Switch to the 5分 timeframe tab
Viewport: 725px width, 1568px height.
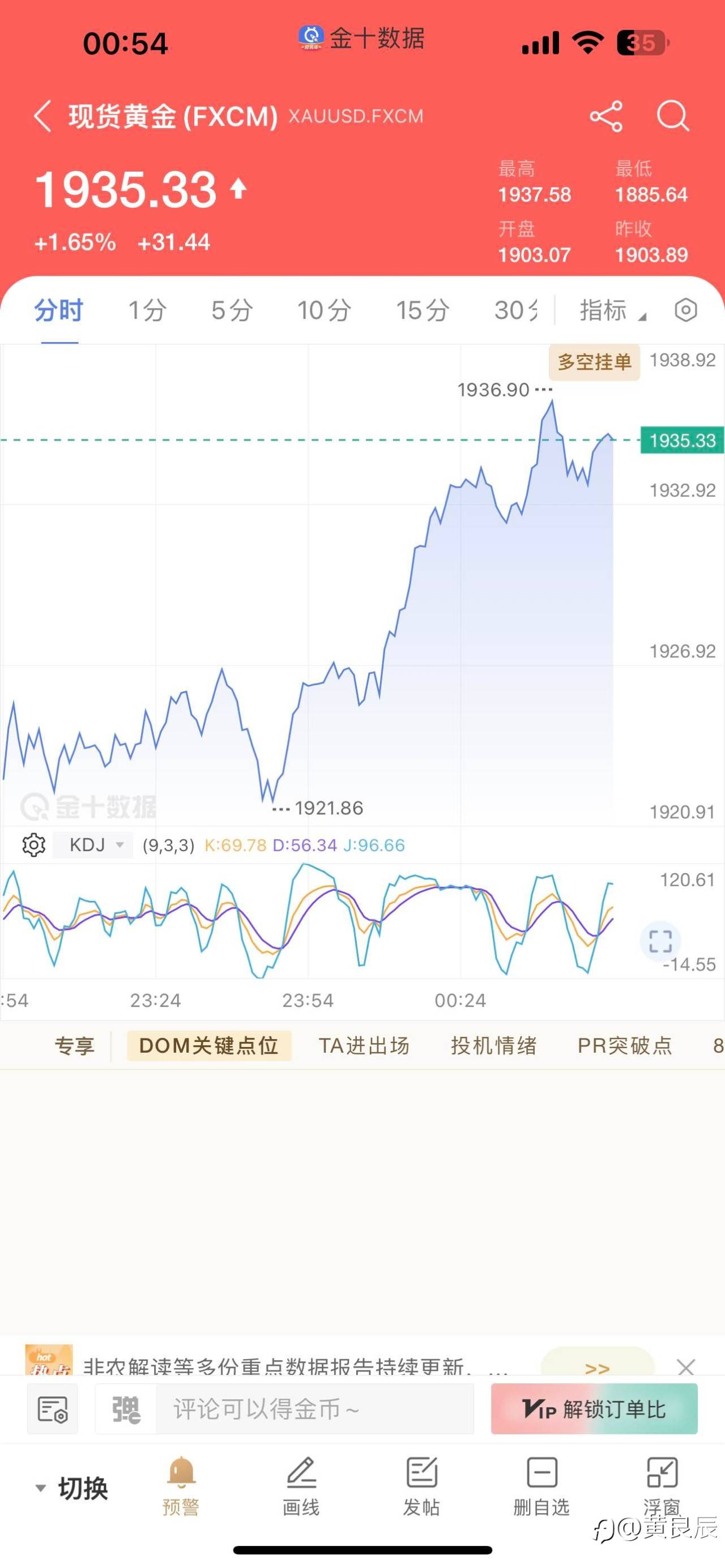[232, 310]
